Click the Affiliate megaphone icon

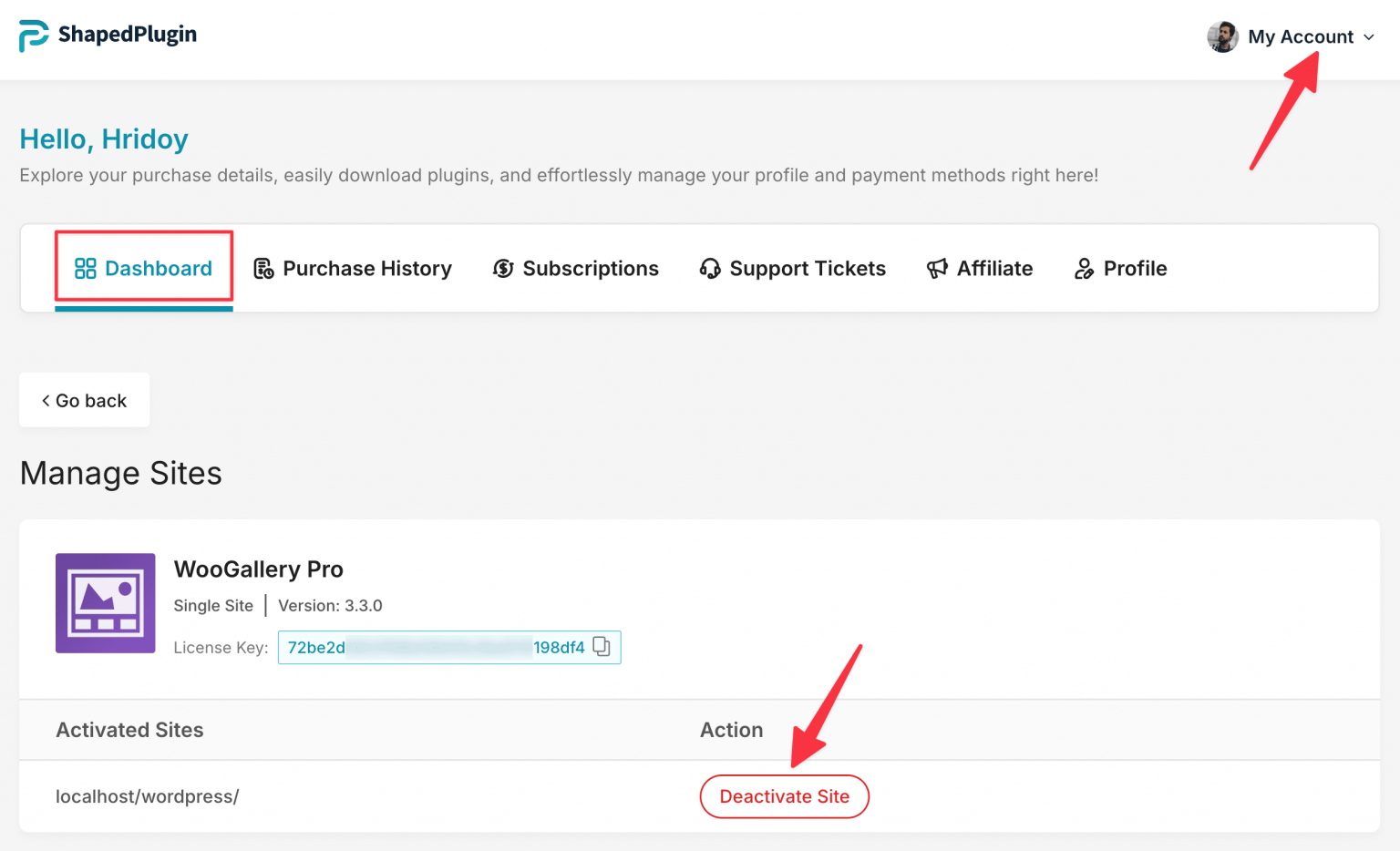pos(938,268)
